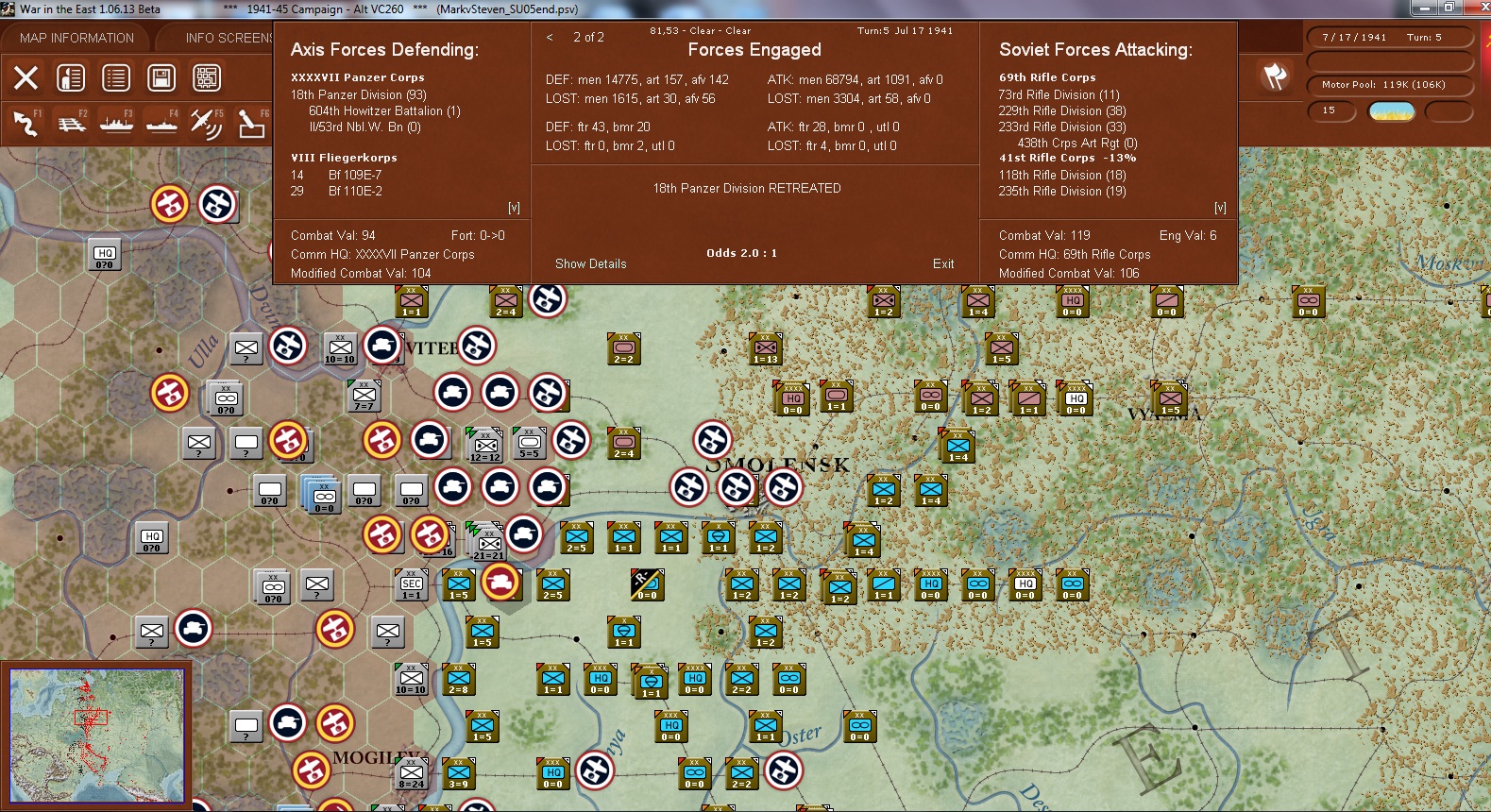Click the '41st Rifle Corps -13%' heading

[x=1068, y=158]
